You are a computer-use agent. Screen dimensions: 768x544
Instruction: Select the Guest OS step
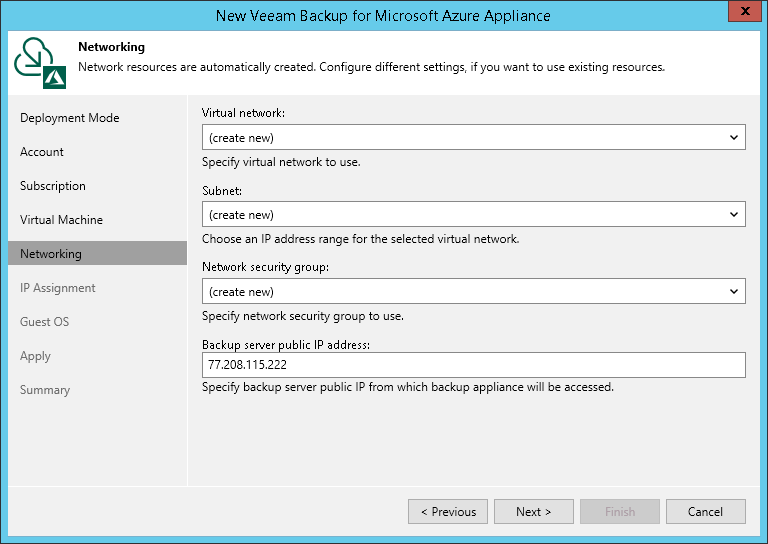tap(44, 322)
